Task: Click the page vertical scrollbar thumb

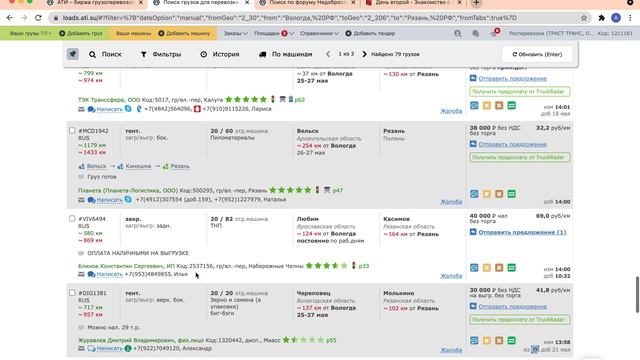Action: [637, 294]
